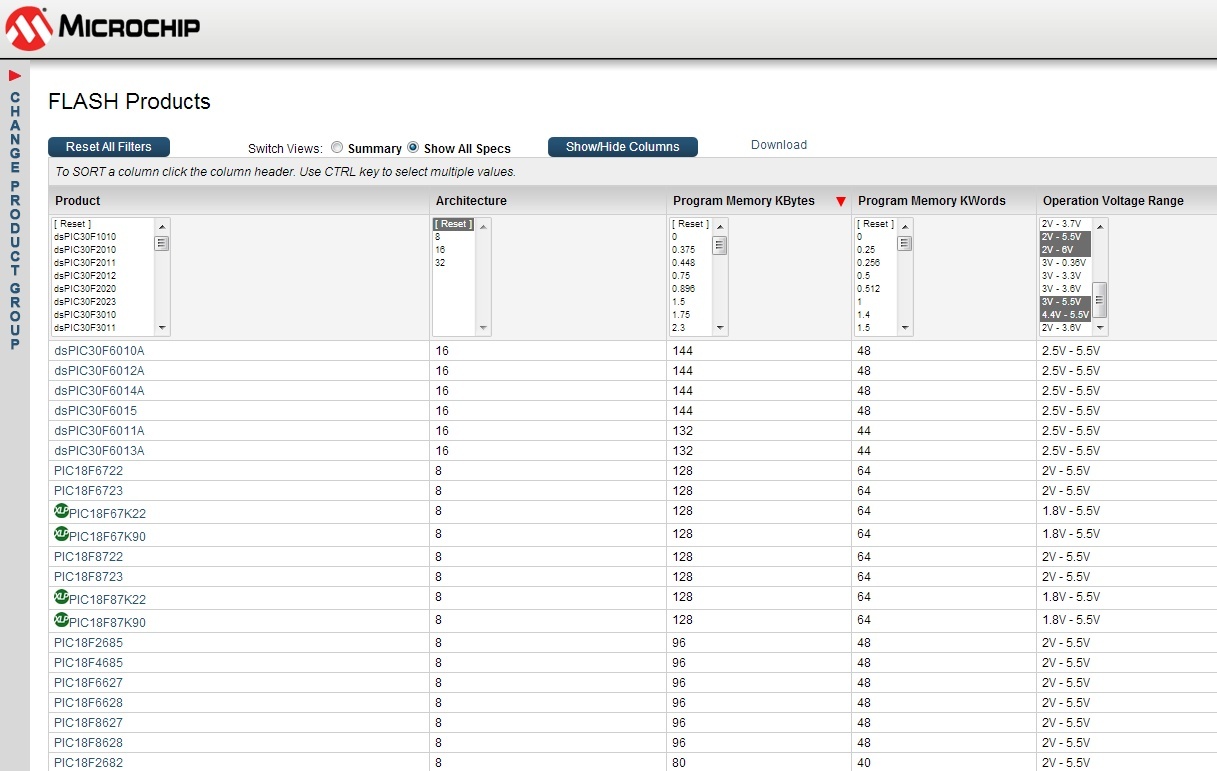Screen dimensions: 1217x771
Task: Open the PIC18F8722 product link
Action: [x=89, y=557]
